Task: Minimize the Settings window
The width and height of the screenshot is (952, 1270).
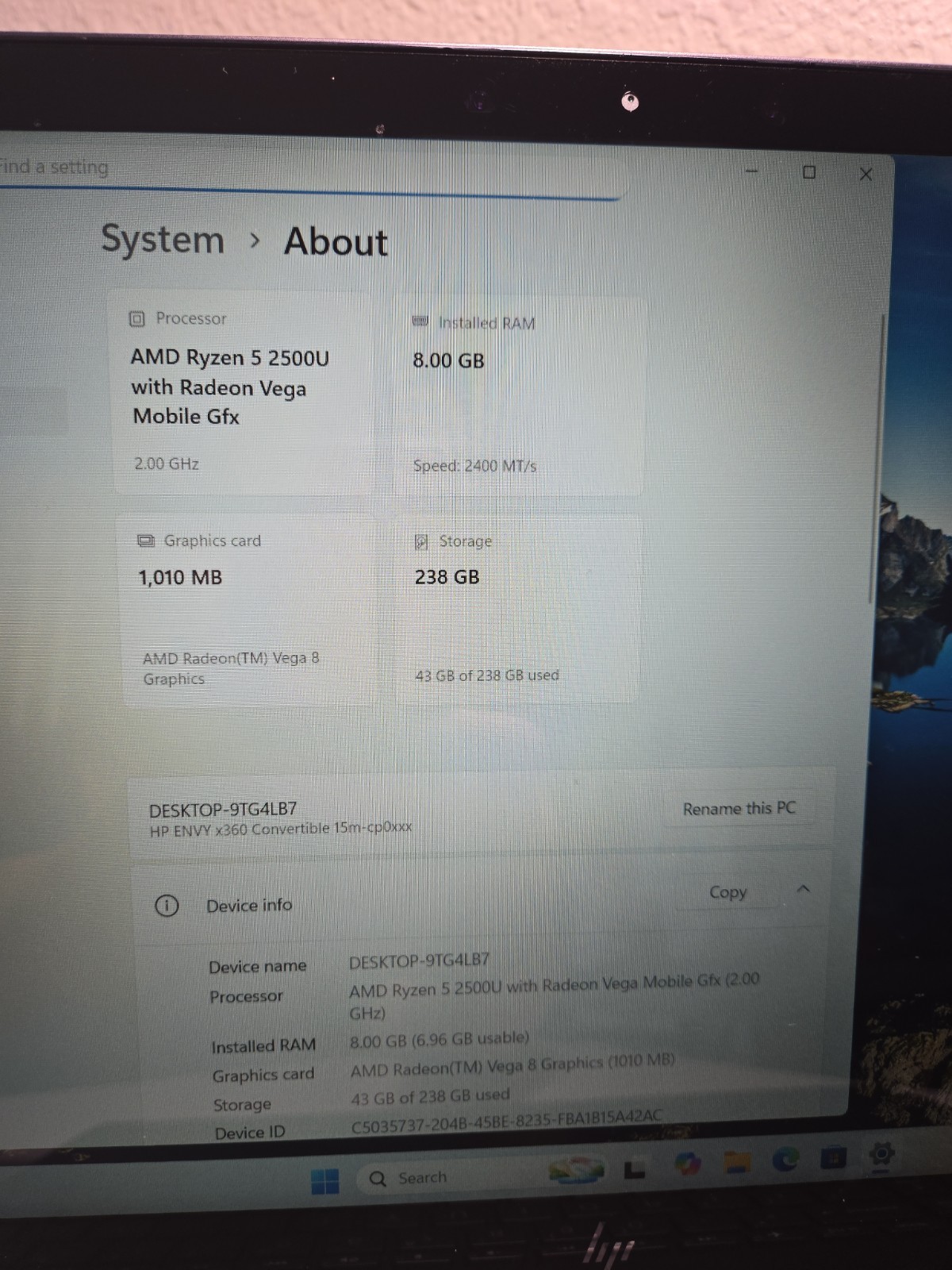Action: (752, 171)
